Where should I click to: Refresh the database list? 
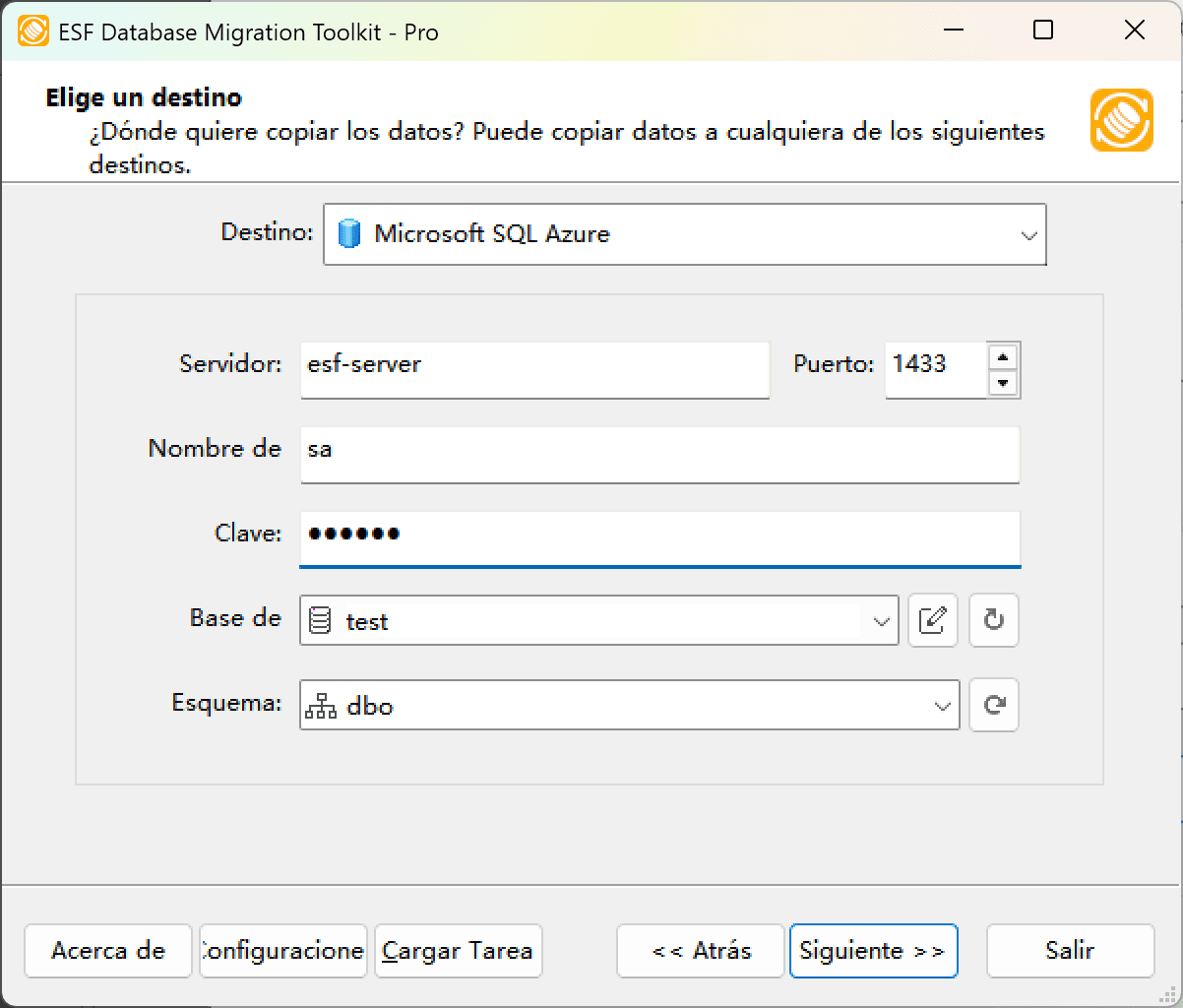(993, 620)
